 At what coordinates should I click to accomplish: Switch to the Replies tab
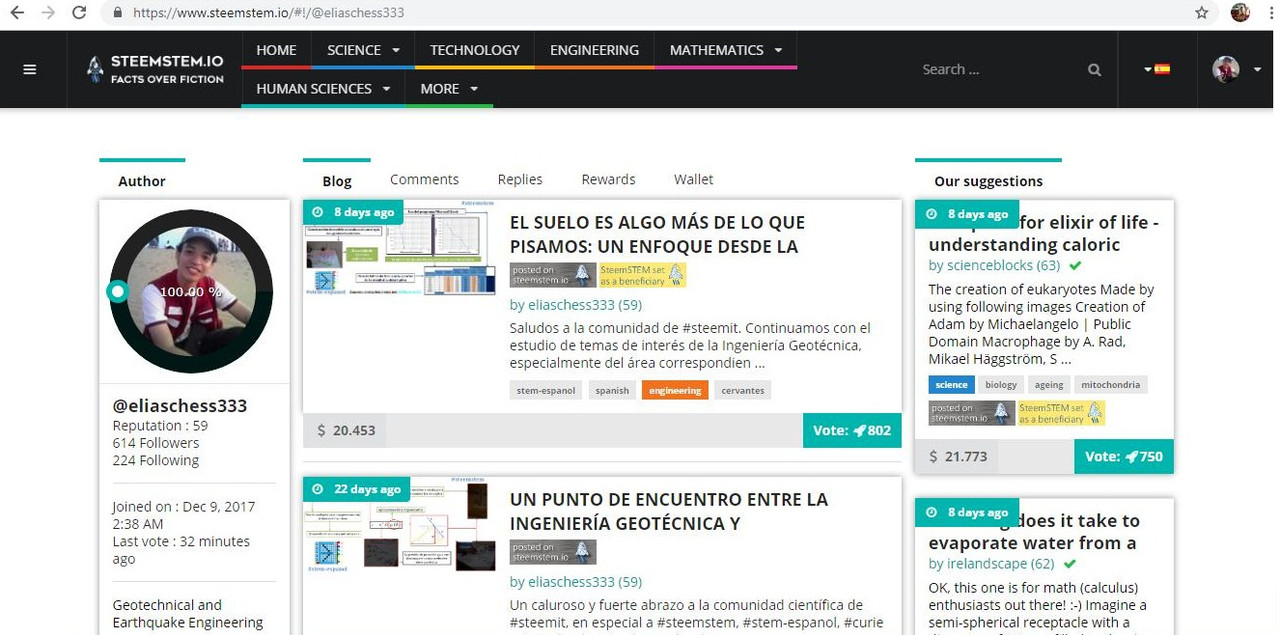(x=520, y=179)
